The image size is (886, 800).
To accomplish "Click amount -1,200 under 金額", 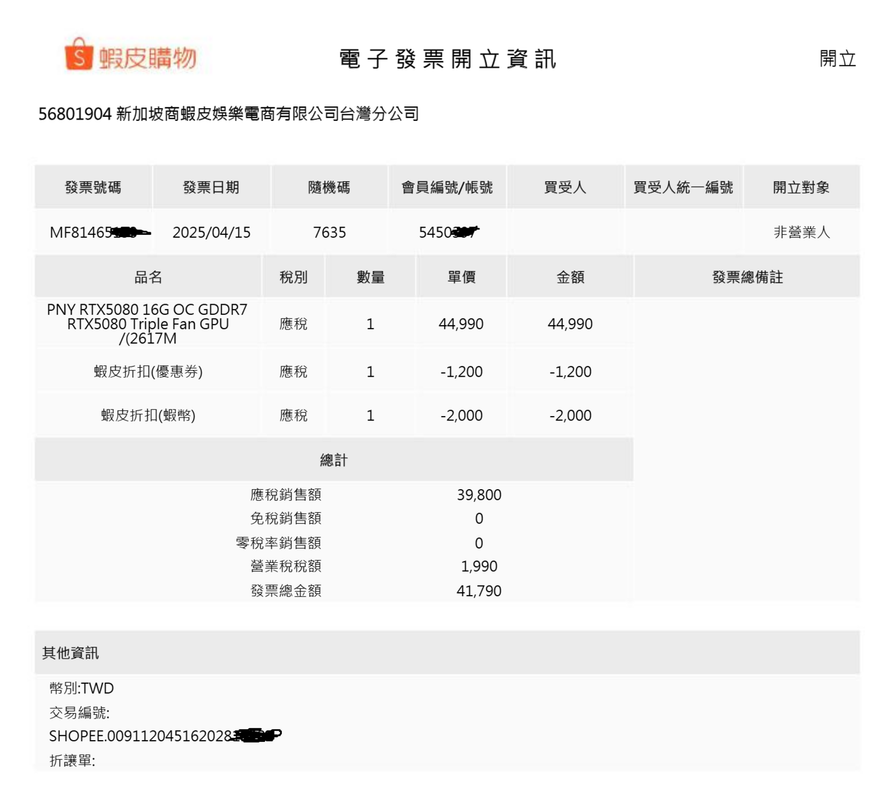I will click(571, 372).
